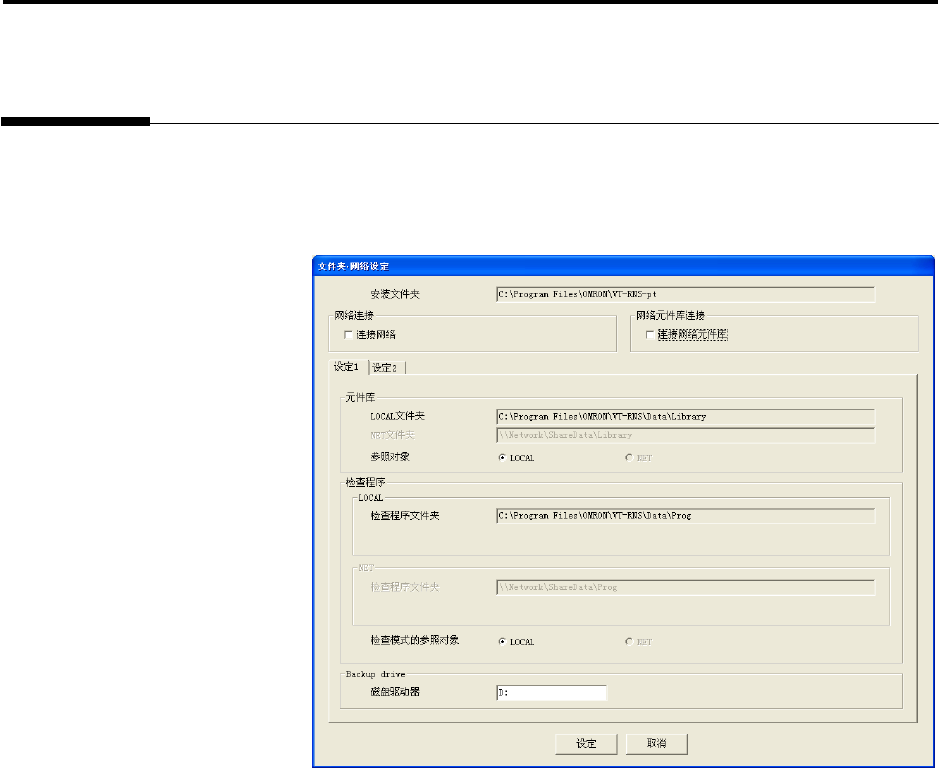Cancel the dialog with 取消
Screen dimensions: 939x768
point(656,744)
